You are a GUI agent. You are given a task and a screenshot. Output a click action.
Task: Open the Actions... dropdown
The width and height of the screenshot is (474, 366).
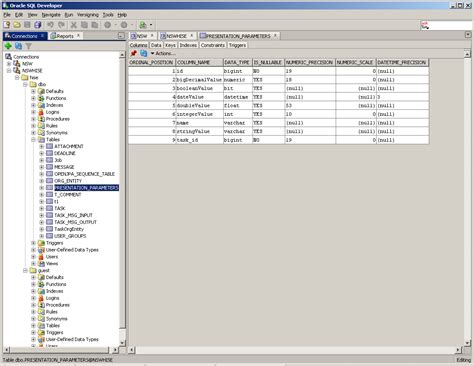(x=163, y=53)
